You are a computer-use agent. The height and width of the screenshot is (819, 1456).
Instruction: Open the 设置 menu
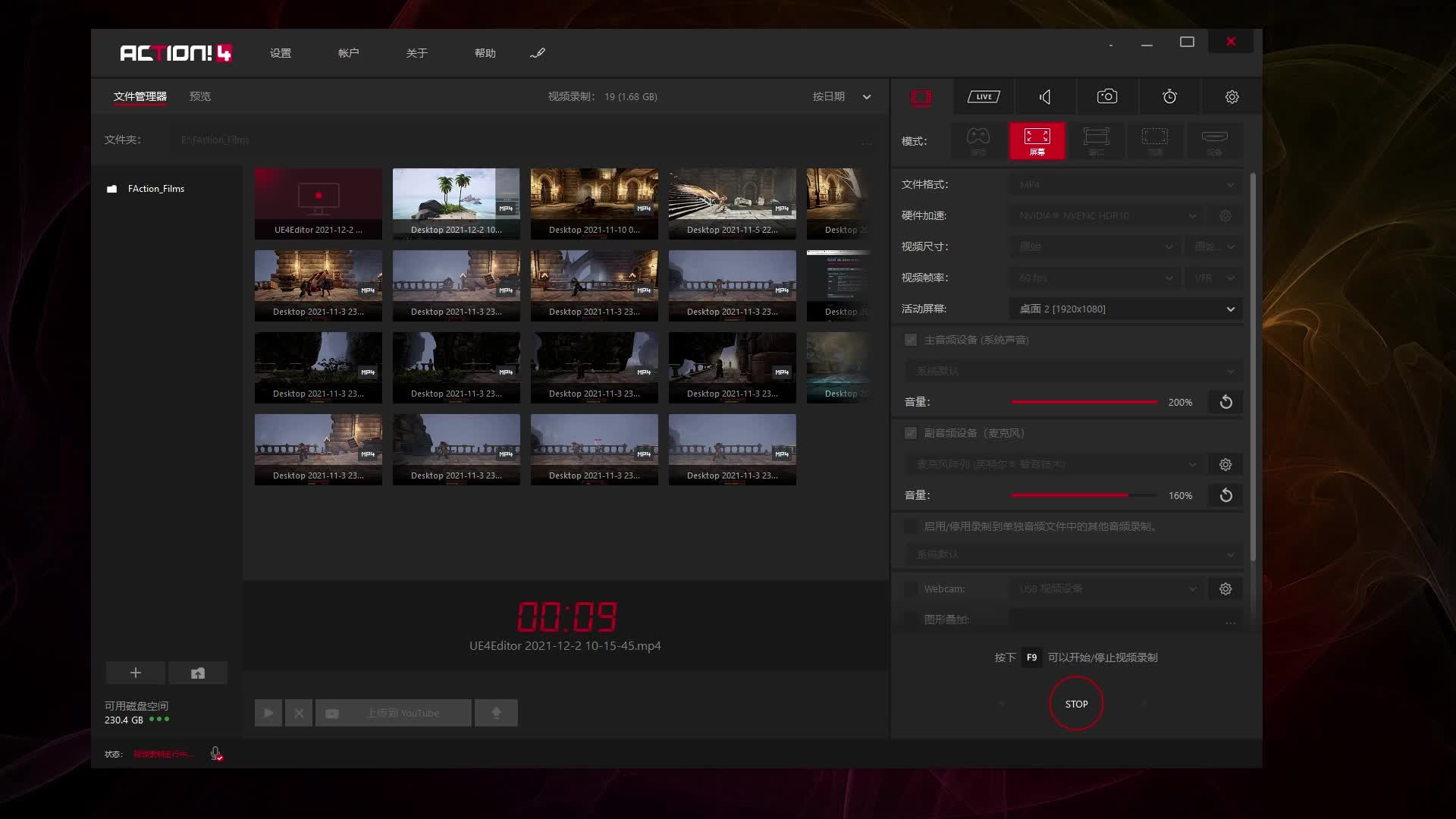[x=281, y=53]
